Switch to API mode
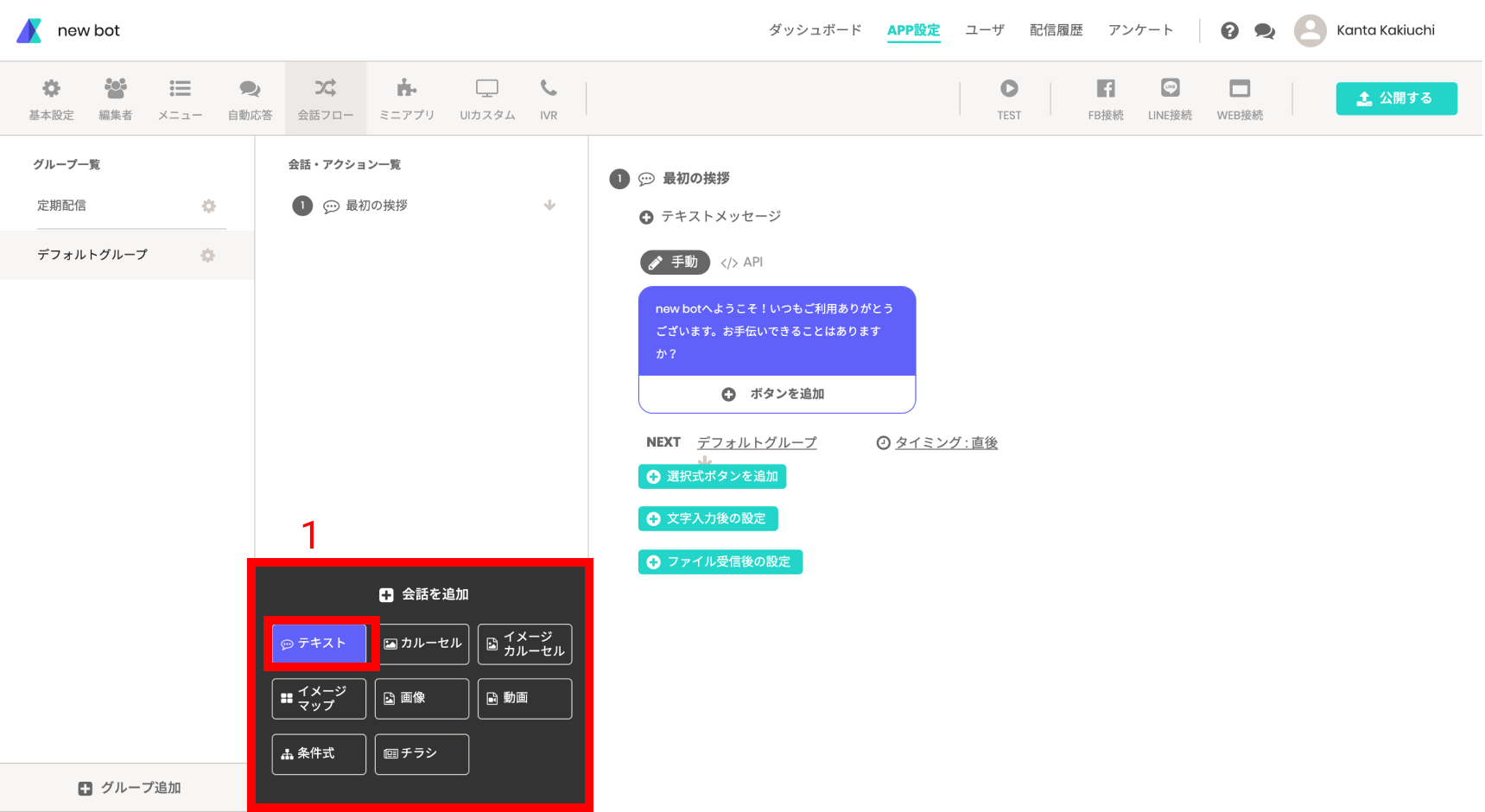This screenshot has width=1485, height=812. click(742, 263)
